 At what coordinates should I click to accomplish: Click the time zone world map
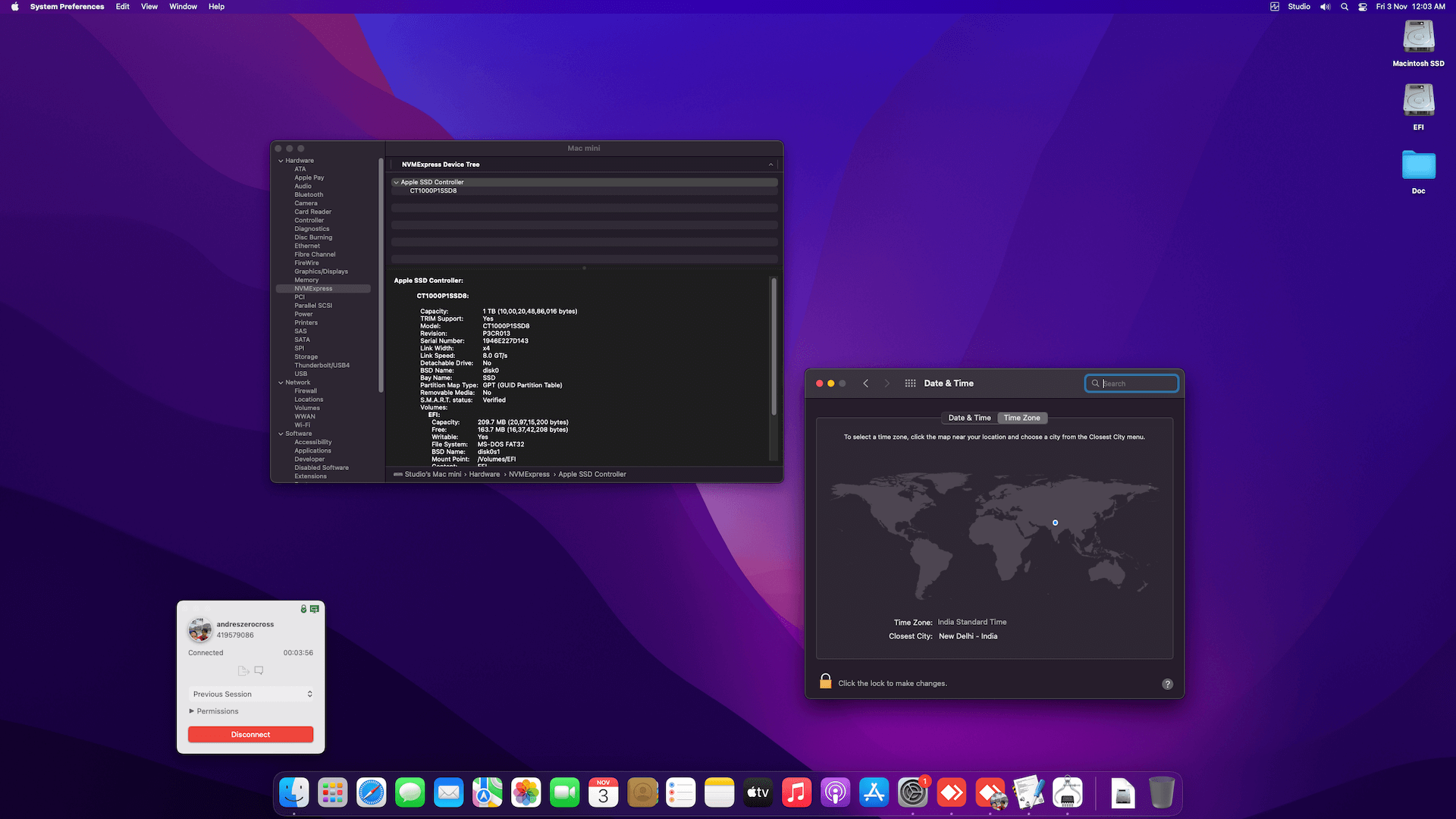[x=995, y=535]
